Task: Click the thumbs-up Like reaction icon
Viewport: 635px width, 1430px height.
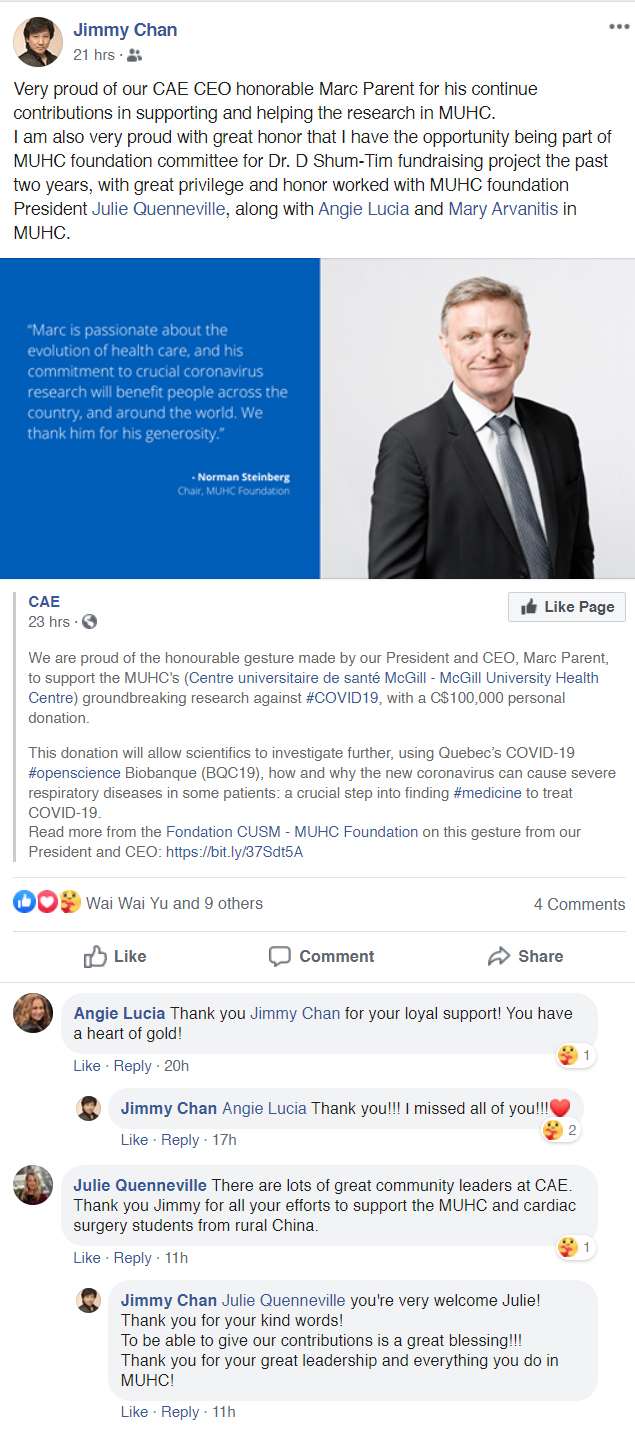Action: [x=24, y=902]
